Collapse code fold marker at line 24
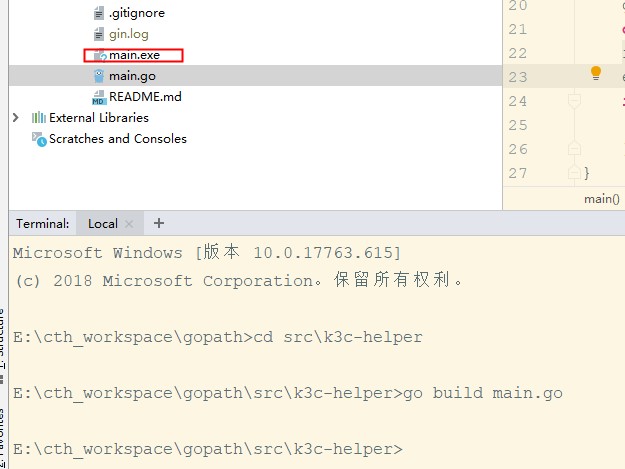Image resolution: width=625 pixels, height=469 pixels. tap(574, 101)
